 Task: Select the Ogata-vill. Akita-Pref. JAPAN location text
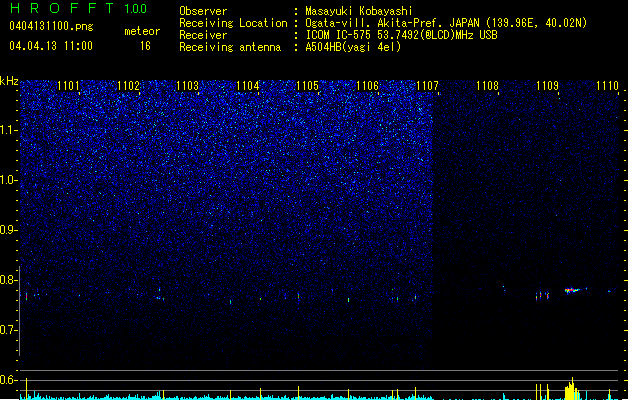click(446, 23)
